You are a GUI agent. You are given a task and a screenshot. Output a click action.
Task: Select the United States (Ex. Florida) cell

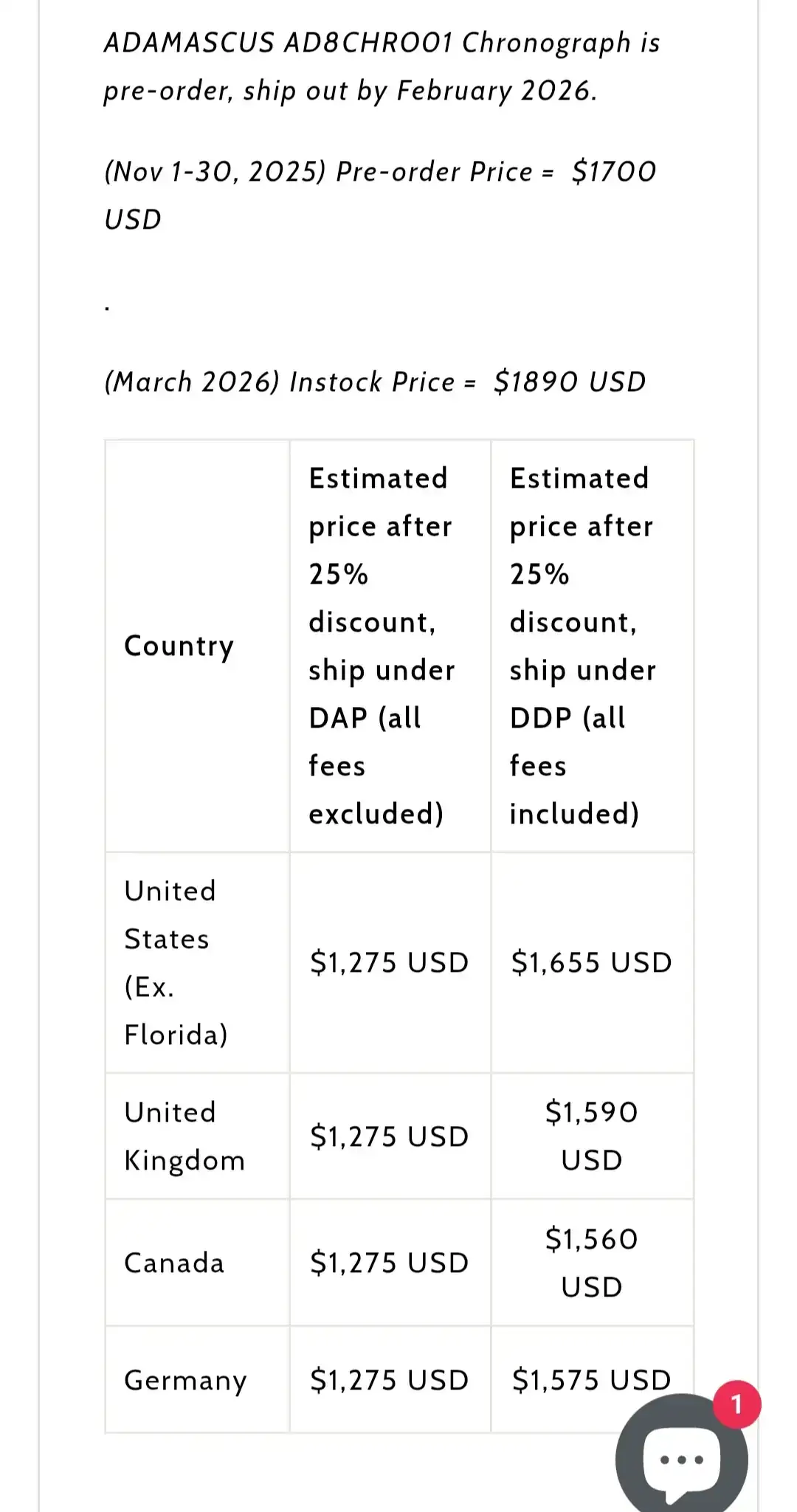(176, 962)
